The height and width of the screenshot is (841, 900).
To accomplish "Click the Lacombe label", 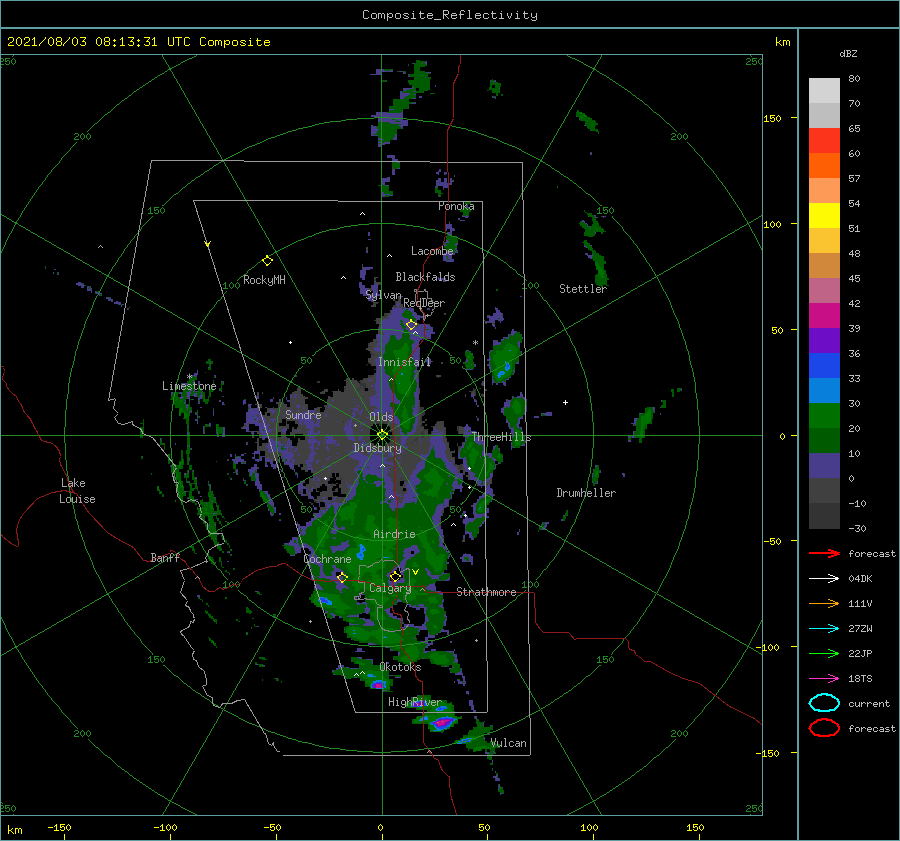I will pos(432,251).
